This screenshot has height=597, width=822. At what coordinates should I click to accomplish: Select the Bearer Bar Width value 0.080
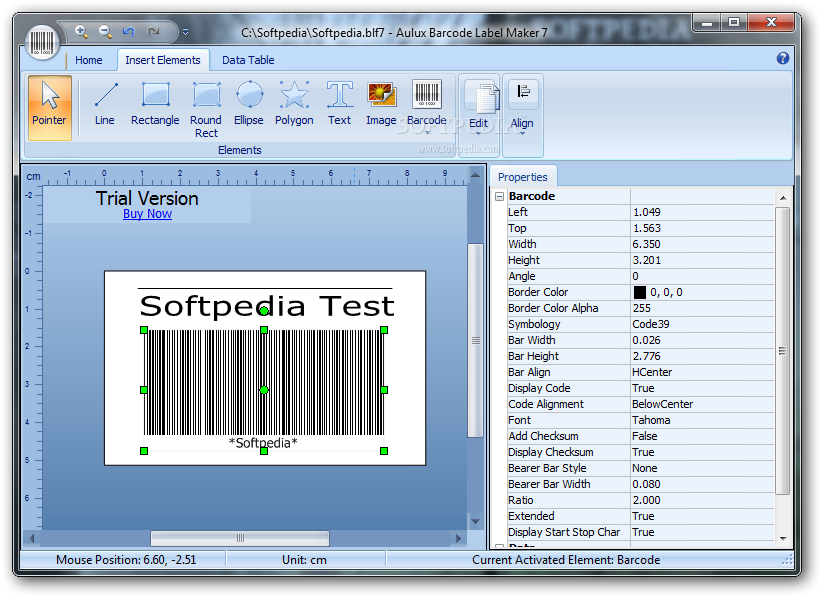click(702, 484)
